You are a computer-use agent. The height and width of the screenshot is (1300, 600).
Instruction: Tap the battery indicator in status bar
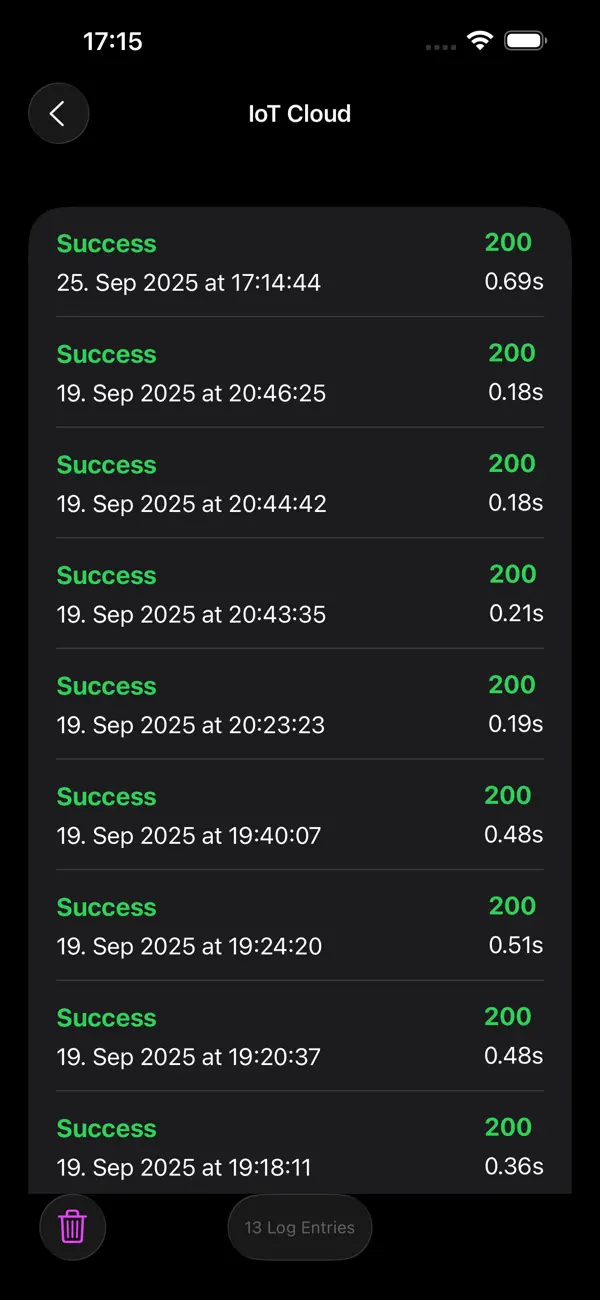click(524, 41)
